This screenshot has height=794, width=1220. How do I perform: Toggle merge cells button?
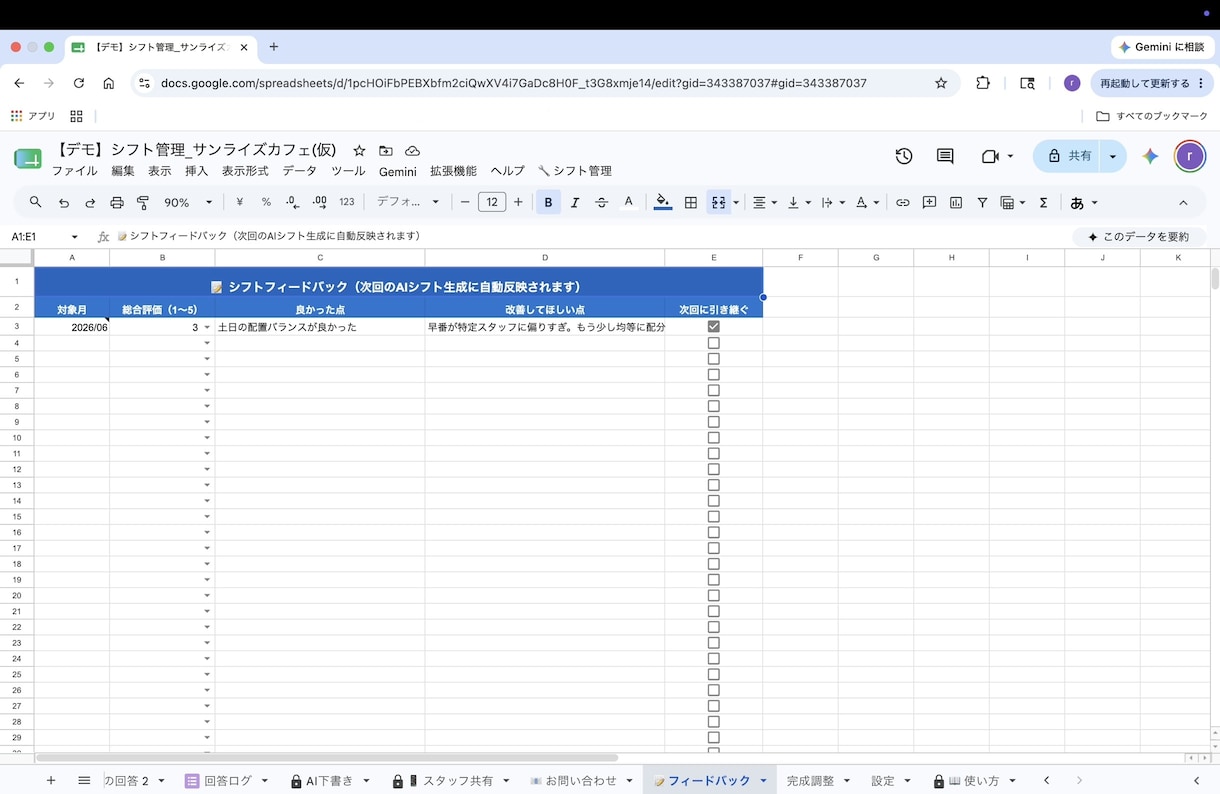click(718, 202)
